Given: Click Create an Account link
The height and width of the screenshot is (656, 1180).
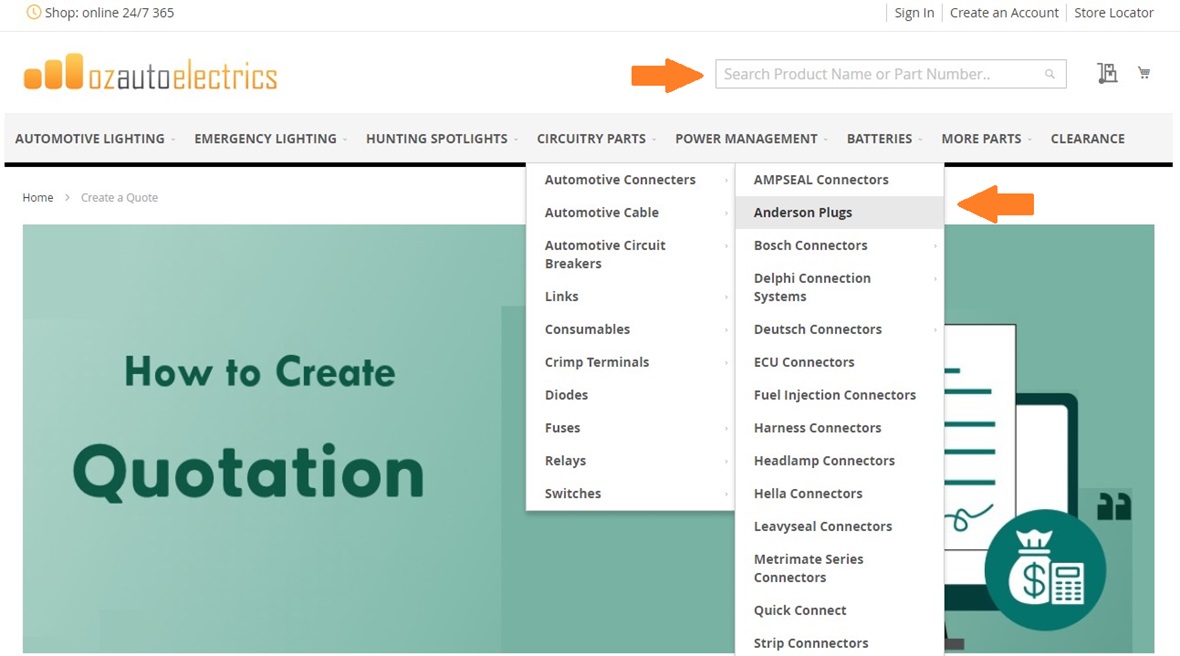Looking at the screenshot, I should (1004, 13).
